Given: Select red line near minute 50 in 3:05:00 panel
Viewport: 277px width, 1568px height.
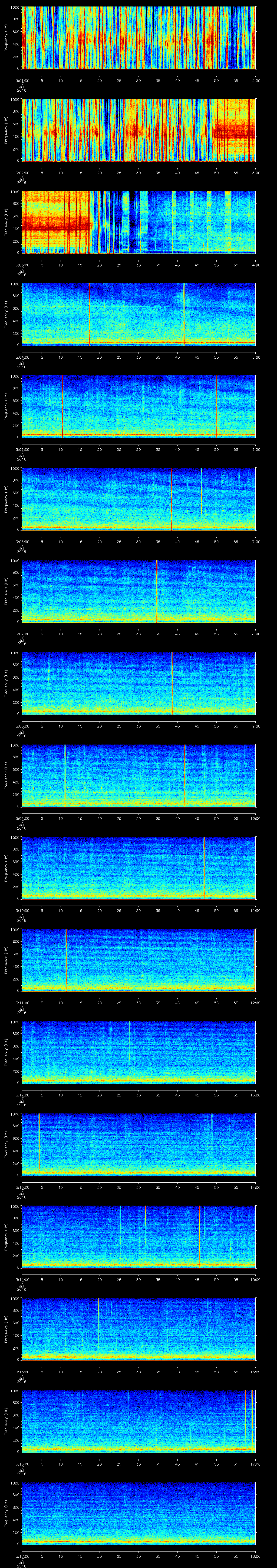Looking at the screenshot, I should click(216, 407).
